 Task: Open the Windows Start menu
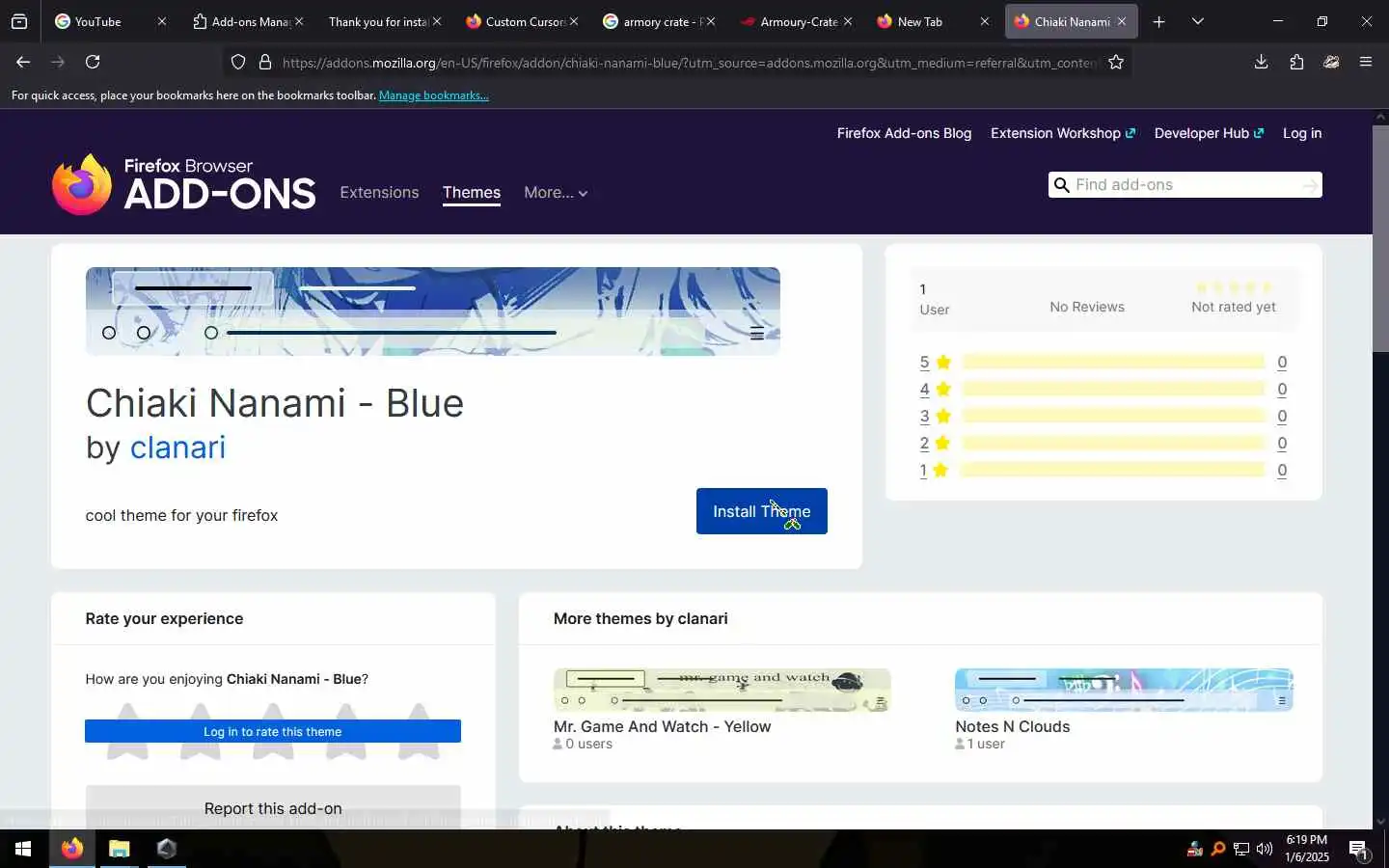(23, 849)
